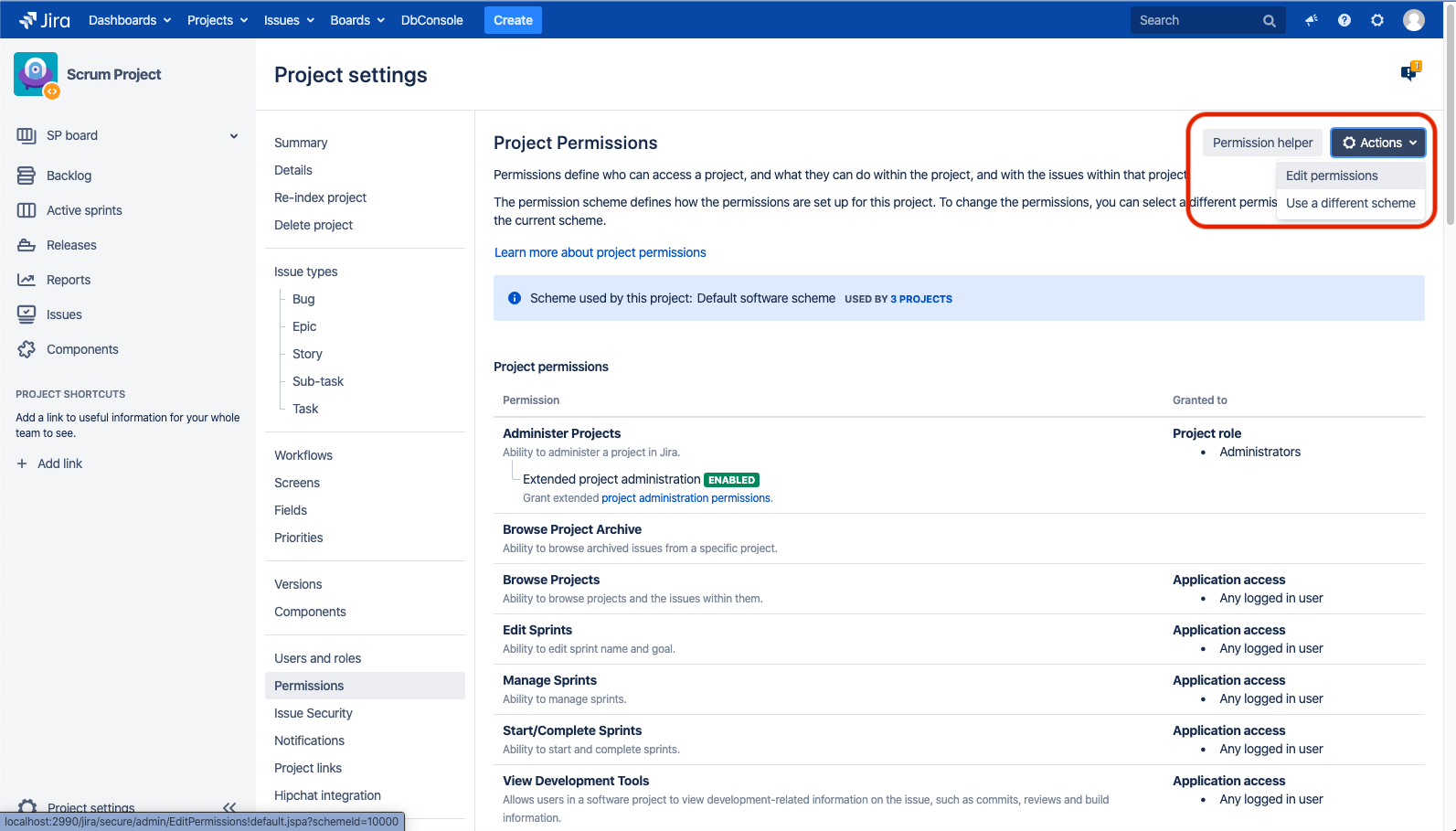The width and height of the screenshot is (1456, 831).
Task: Open the help question mark icon
Action: coord(1344,20)
